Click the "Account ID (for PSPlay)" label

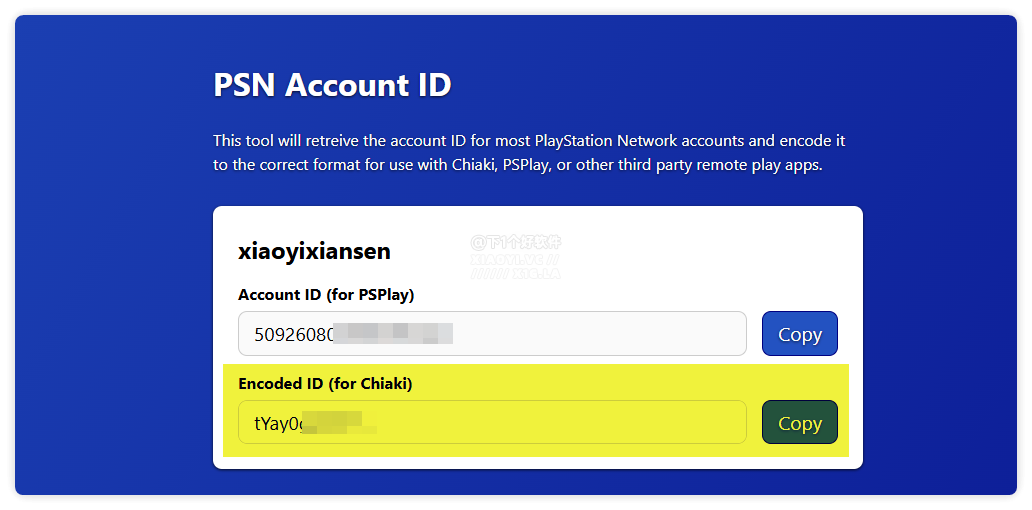pos(326,295)
